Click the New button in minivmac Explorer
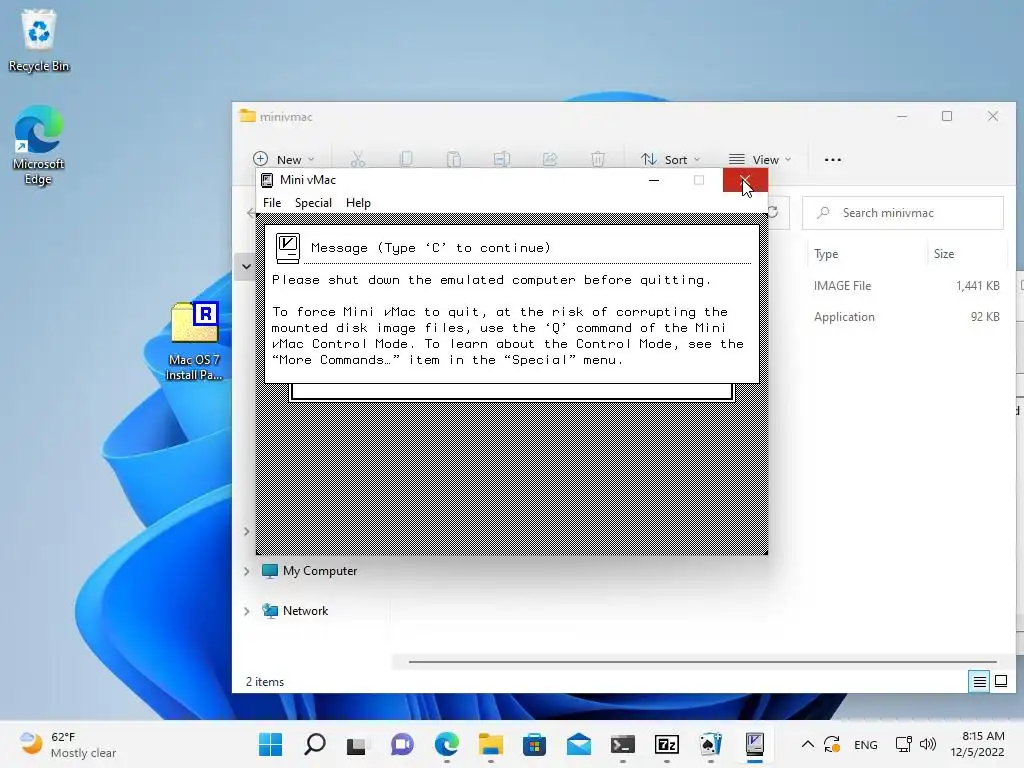1024x768 pixels. click(284, 159)
